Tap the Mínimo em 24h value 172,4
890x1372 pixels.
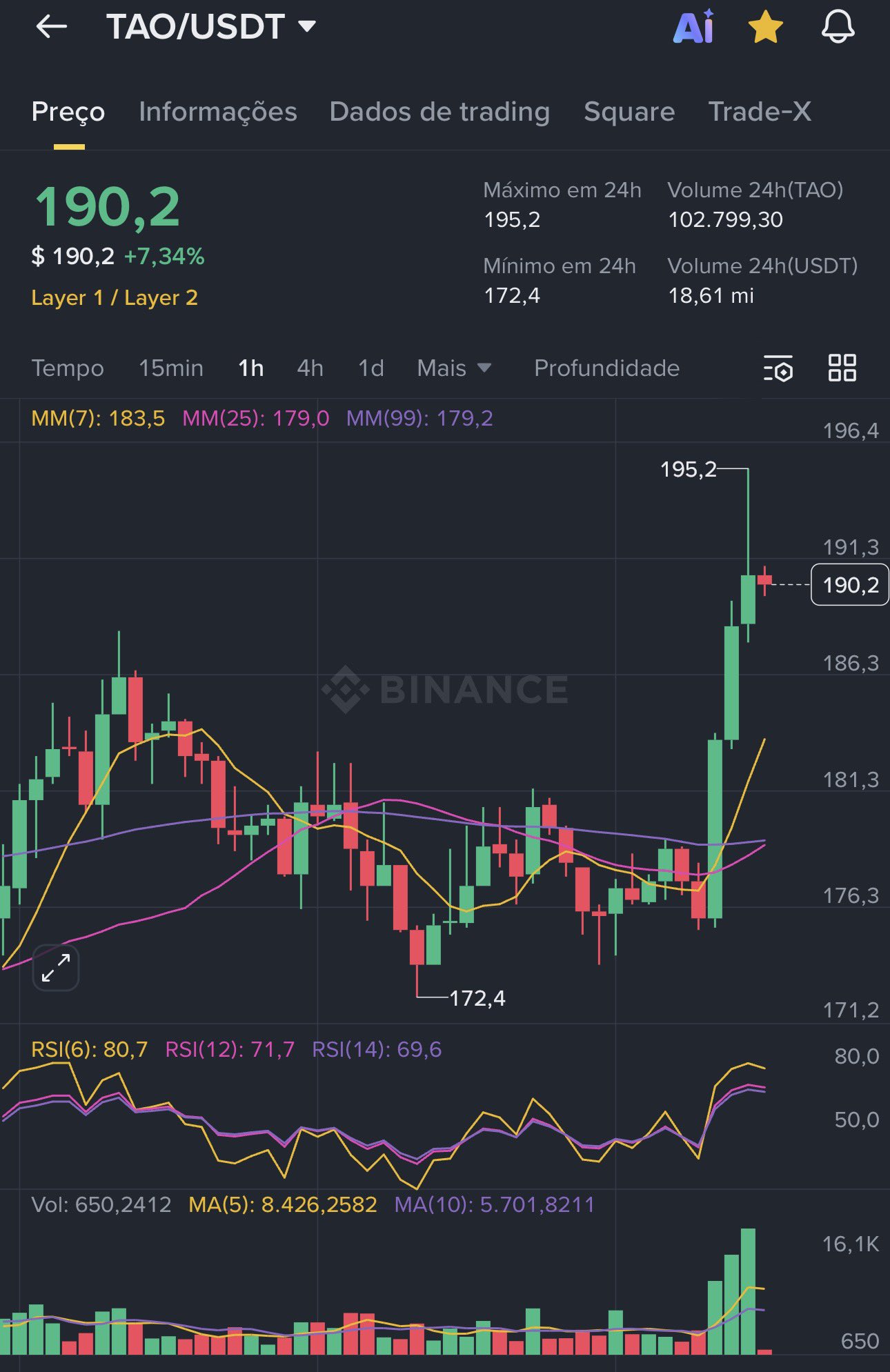click(x=513, y=295)
